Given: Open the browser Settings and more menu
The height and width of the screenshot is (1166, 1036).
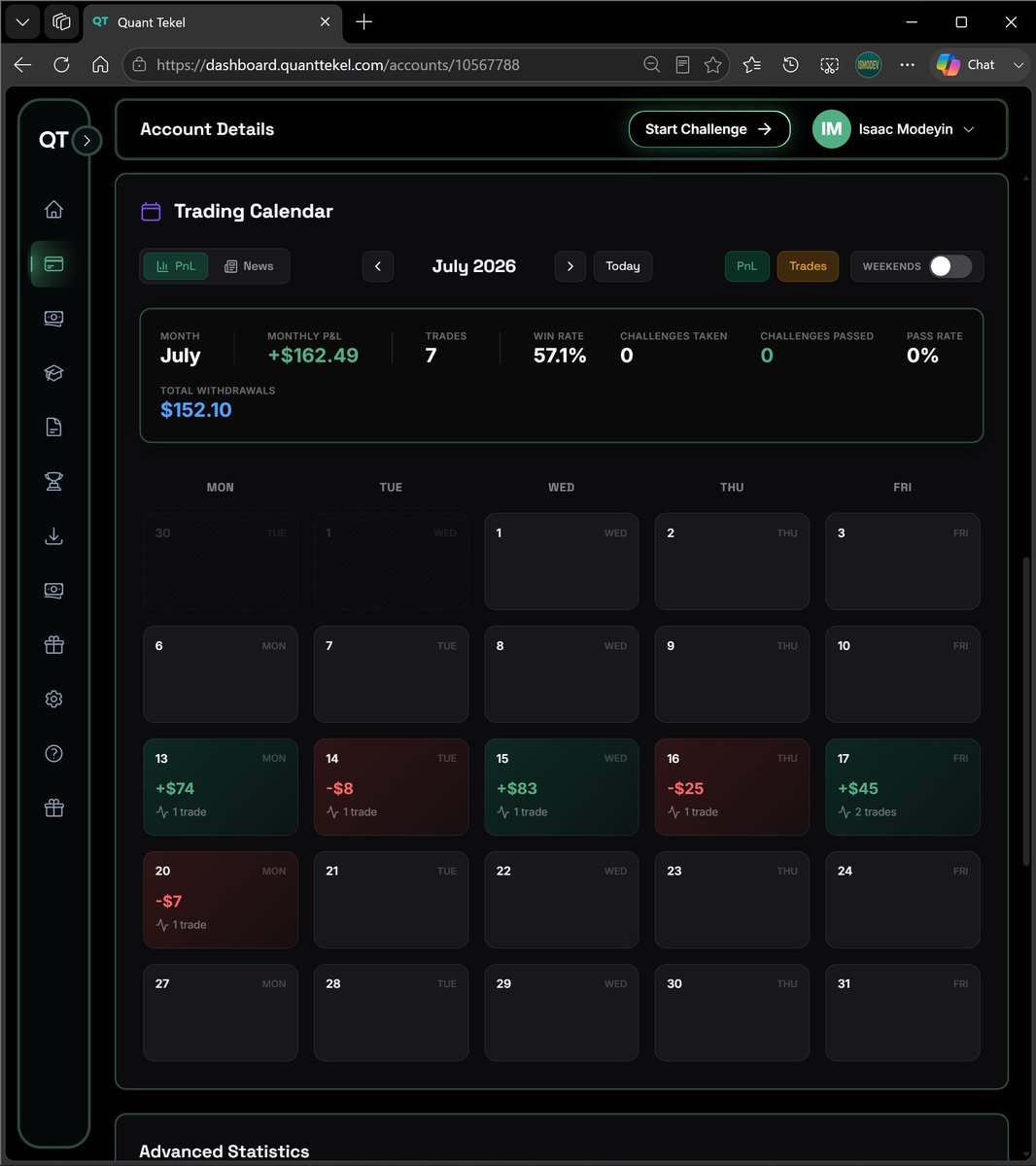Looking at the screenshot, I should click(x=907, y=65).
